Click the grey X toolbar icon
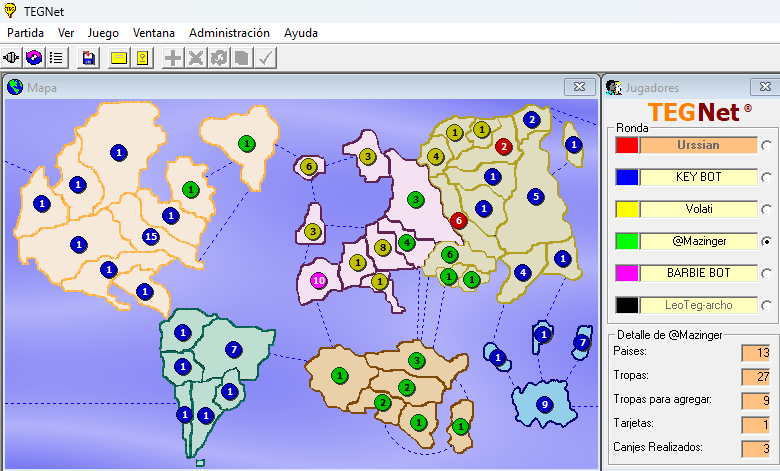The width and height of the screenshot is (780, 471). pos(196,58)
